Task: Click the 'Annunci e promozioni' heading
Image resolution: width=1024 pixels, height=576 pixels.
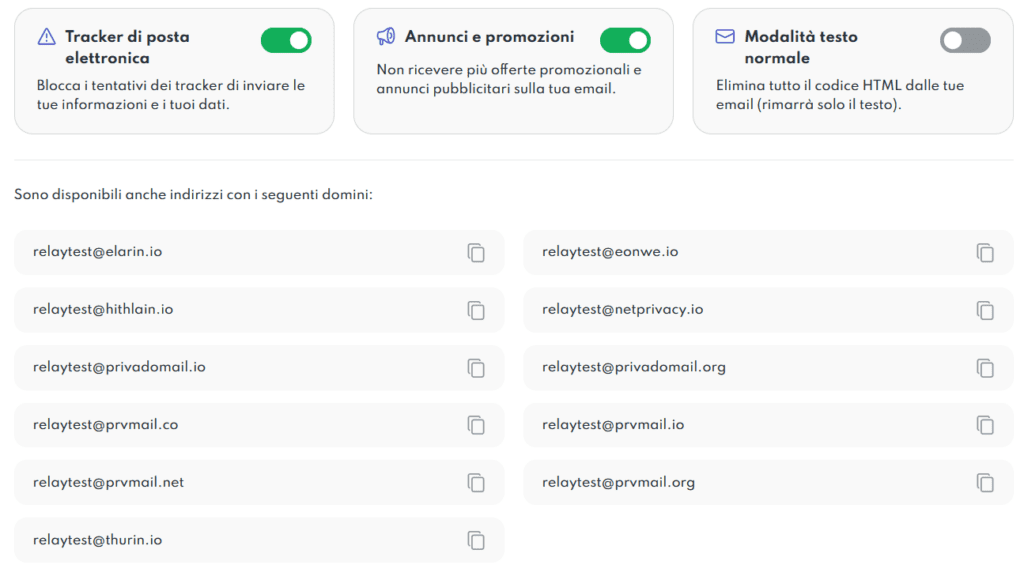Action: 489,37
